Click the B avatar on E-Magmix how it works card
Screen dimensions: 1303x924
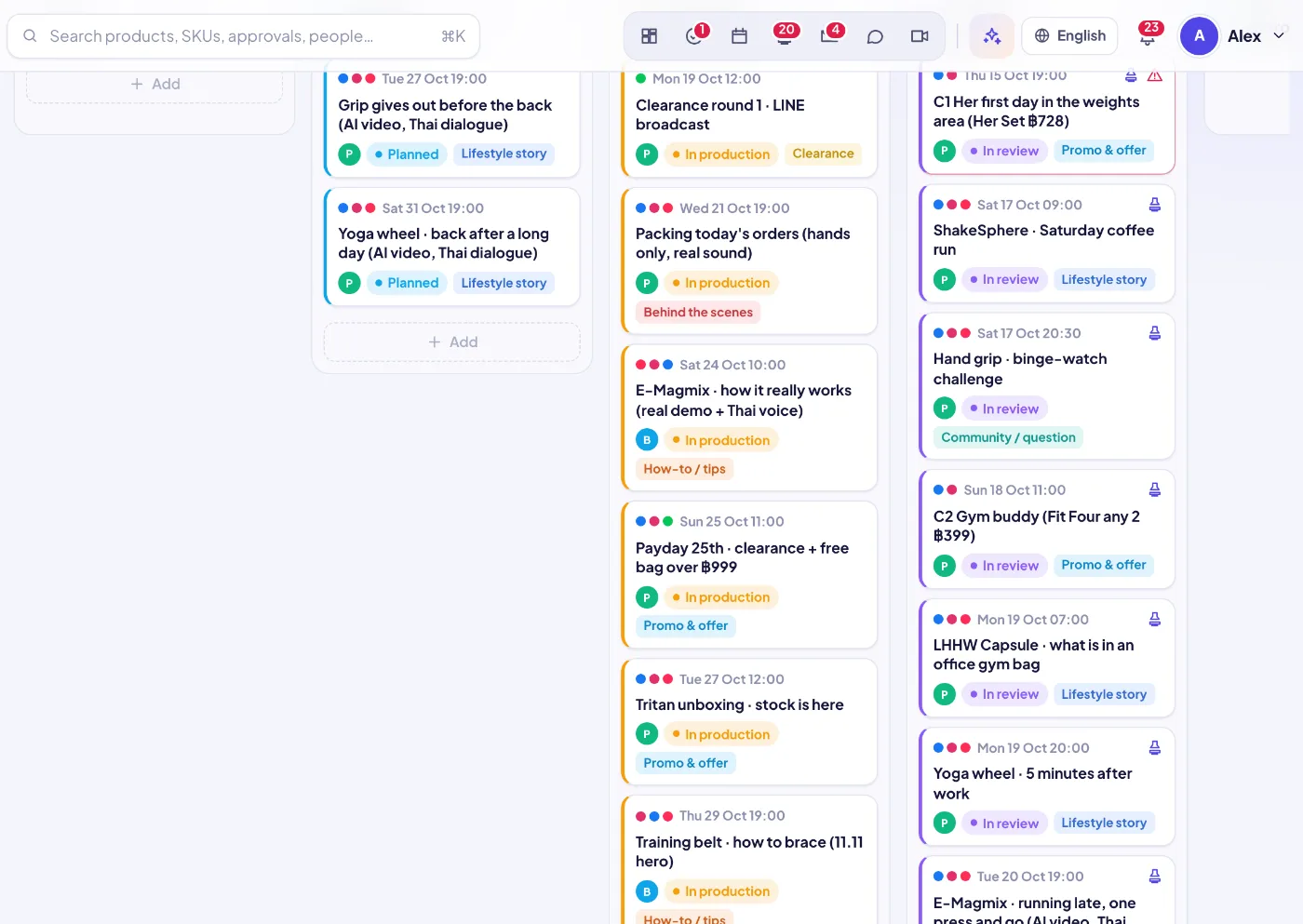click(x=647, y=440)
